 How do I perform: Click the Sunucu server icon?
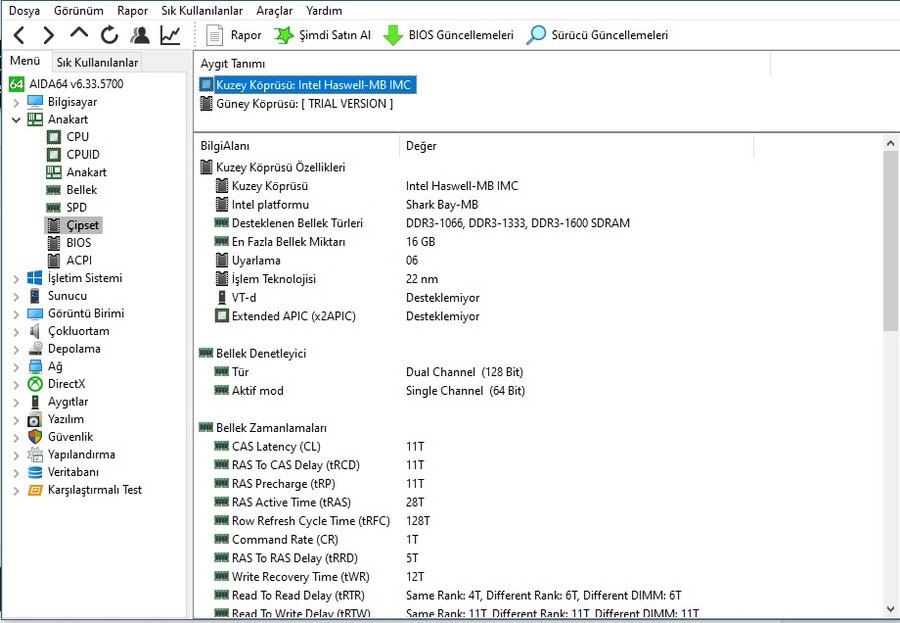35,296
